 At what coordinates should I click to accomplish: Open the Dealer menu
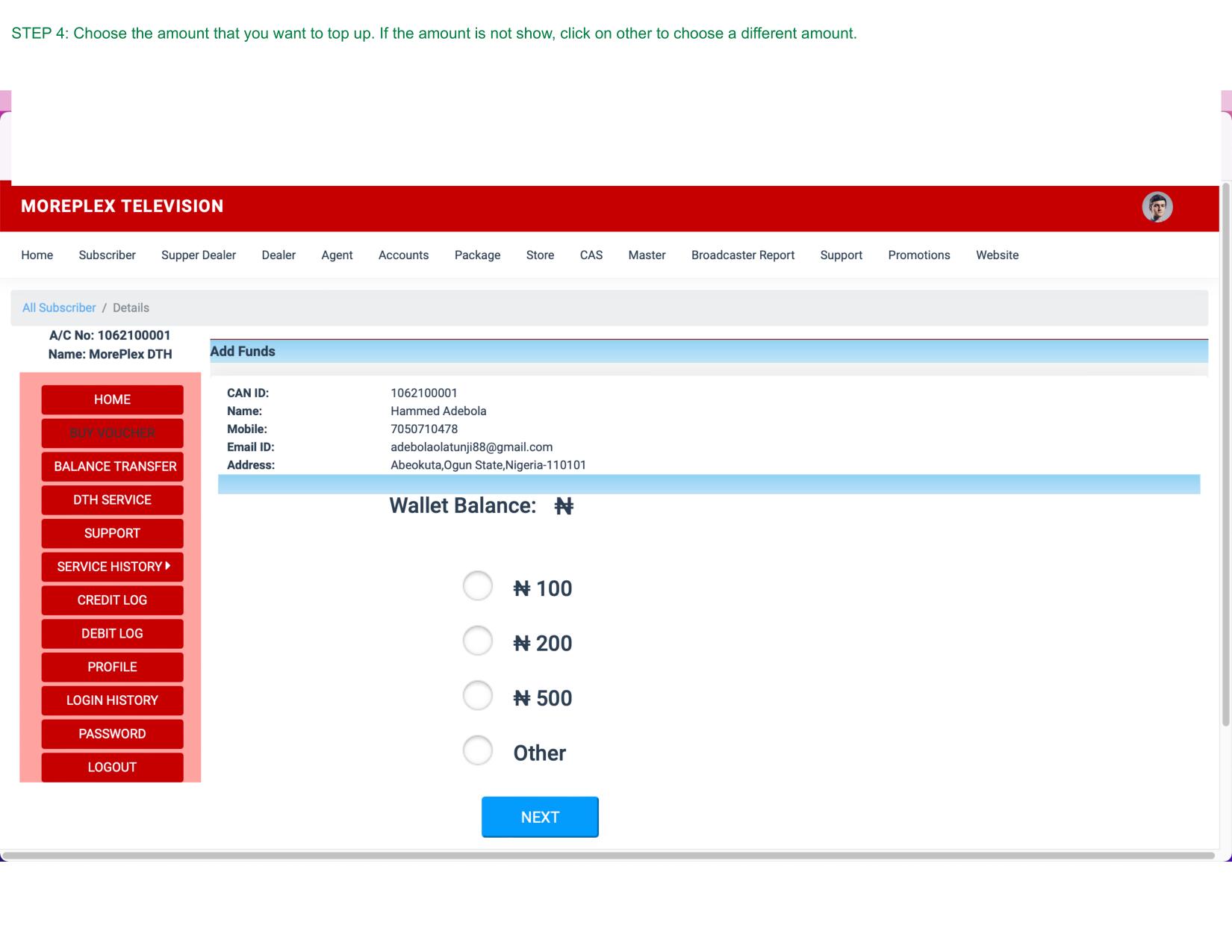coord(279,255)
